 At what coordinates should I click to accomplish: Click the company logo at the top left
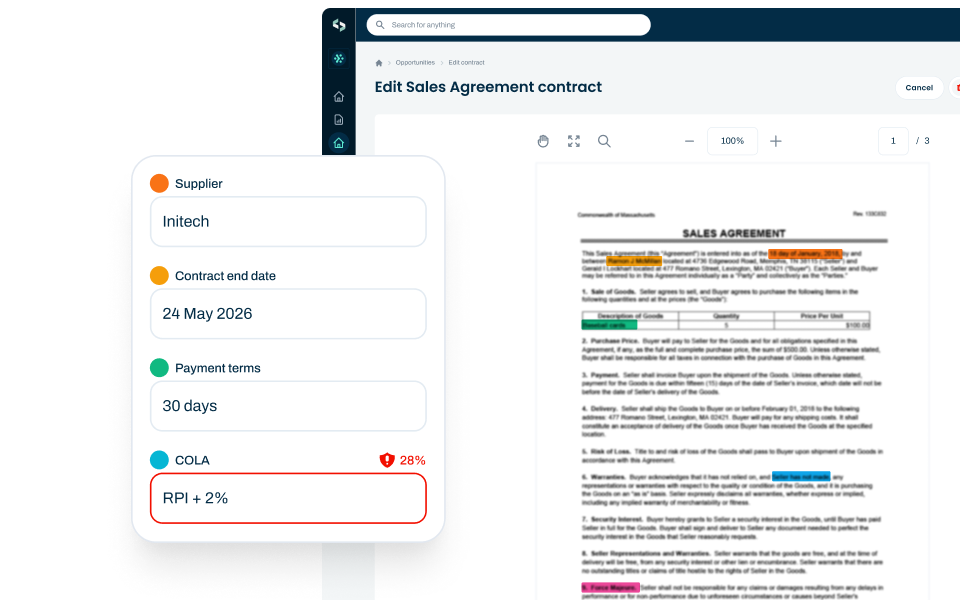[339, 24]
